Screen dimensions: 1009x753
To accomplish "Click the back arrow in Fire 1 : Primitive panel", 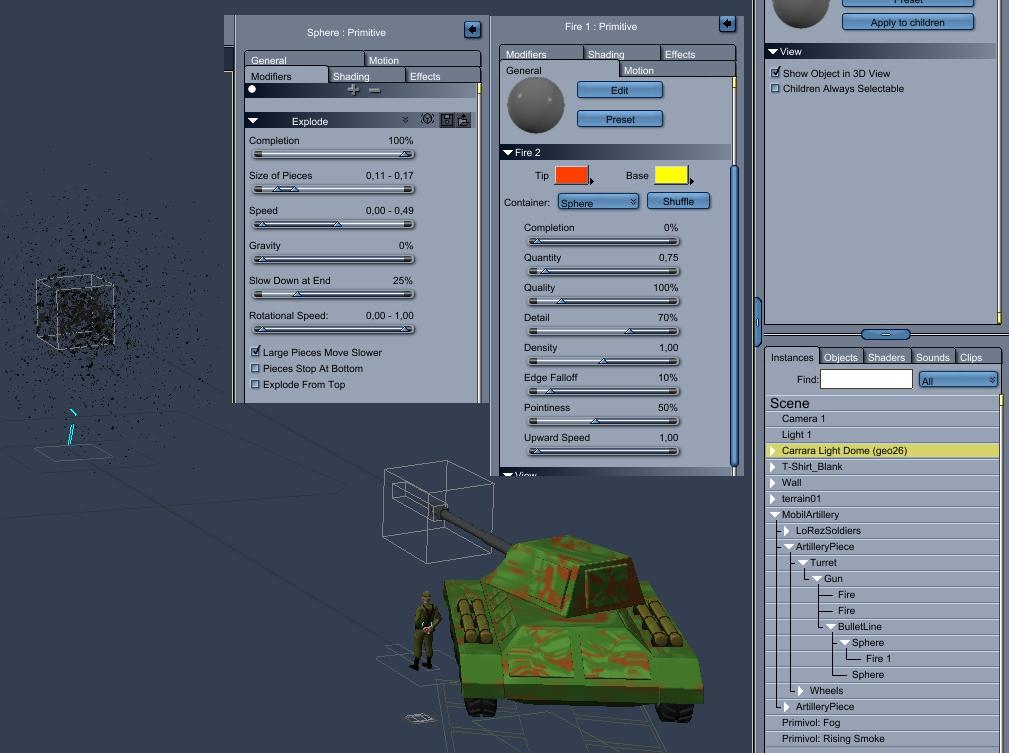I will (x=727, y=24).
